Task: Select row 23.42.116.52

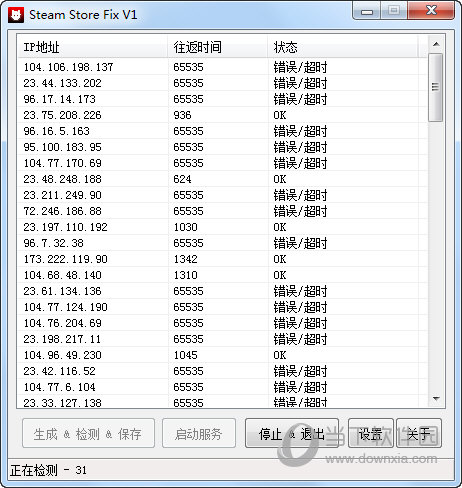Action: point(222,371)
